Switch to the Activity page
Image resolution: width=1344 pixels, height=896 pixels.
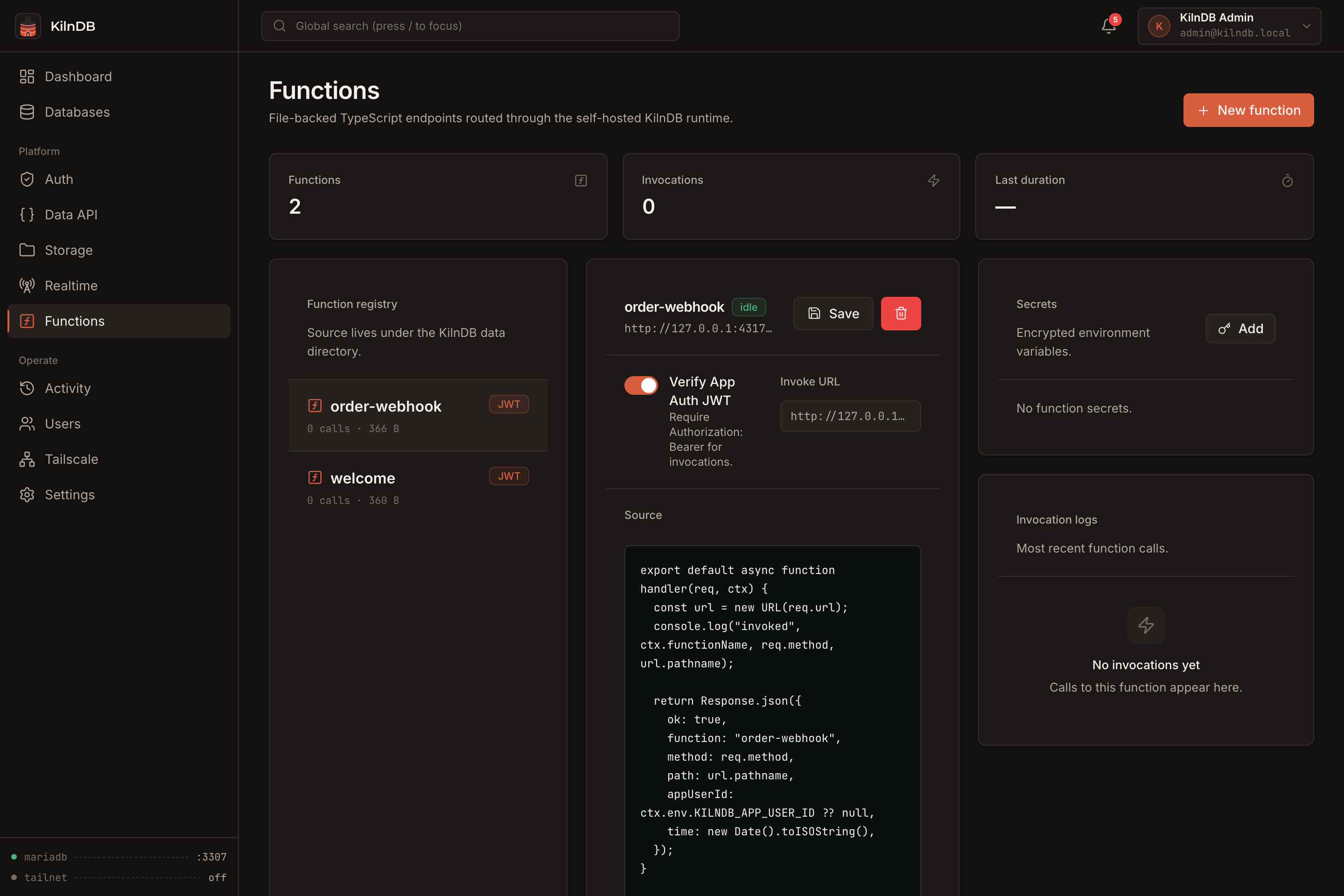pyautogui.click(x=119, y=389)
